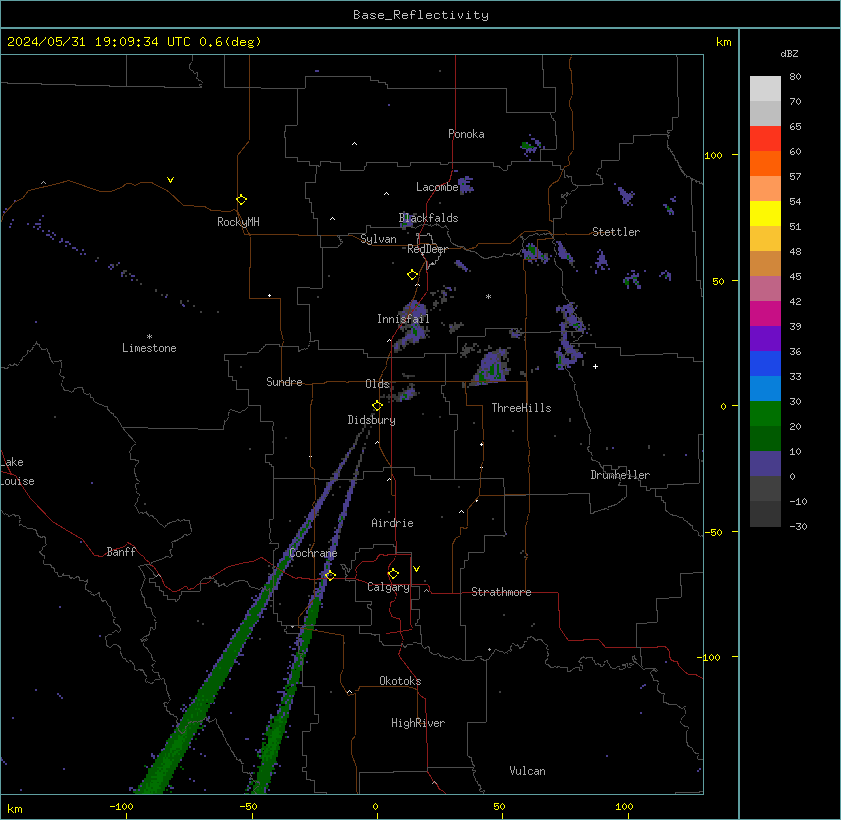Click the Sylvan town label

(378, 239)
